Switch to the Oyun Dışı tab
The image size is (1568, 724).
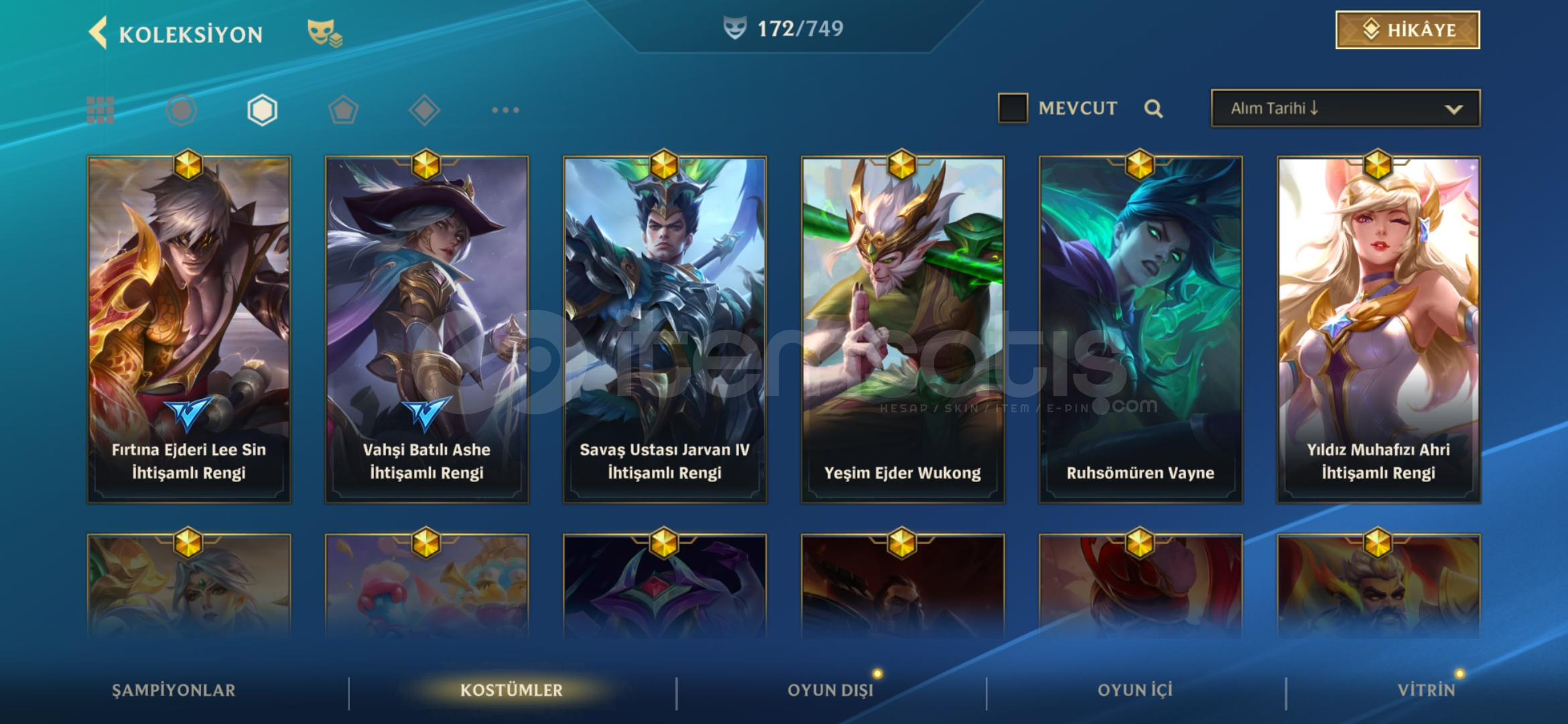[830, 690]
